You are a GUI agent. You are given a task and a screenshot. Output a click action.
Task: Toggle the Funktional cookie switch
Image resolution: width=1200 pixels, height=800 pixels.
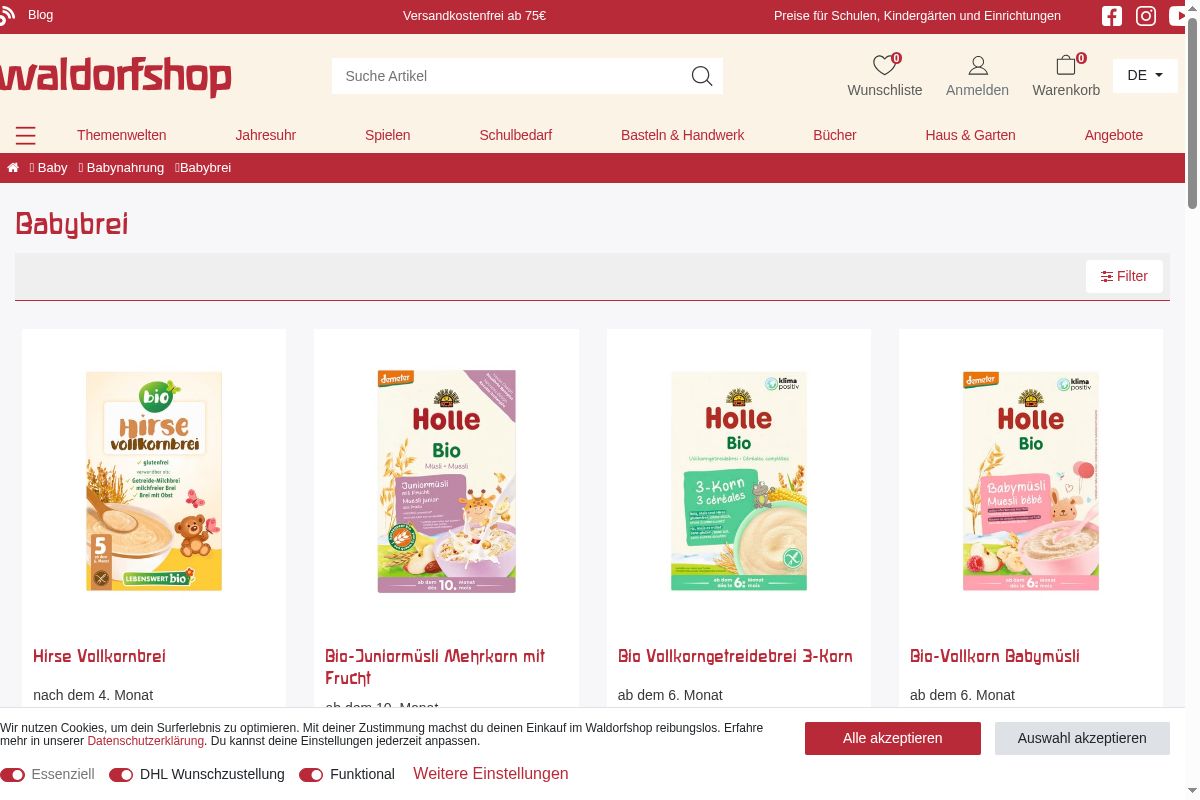[311, 775]
